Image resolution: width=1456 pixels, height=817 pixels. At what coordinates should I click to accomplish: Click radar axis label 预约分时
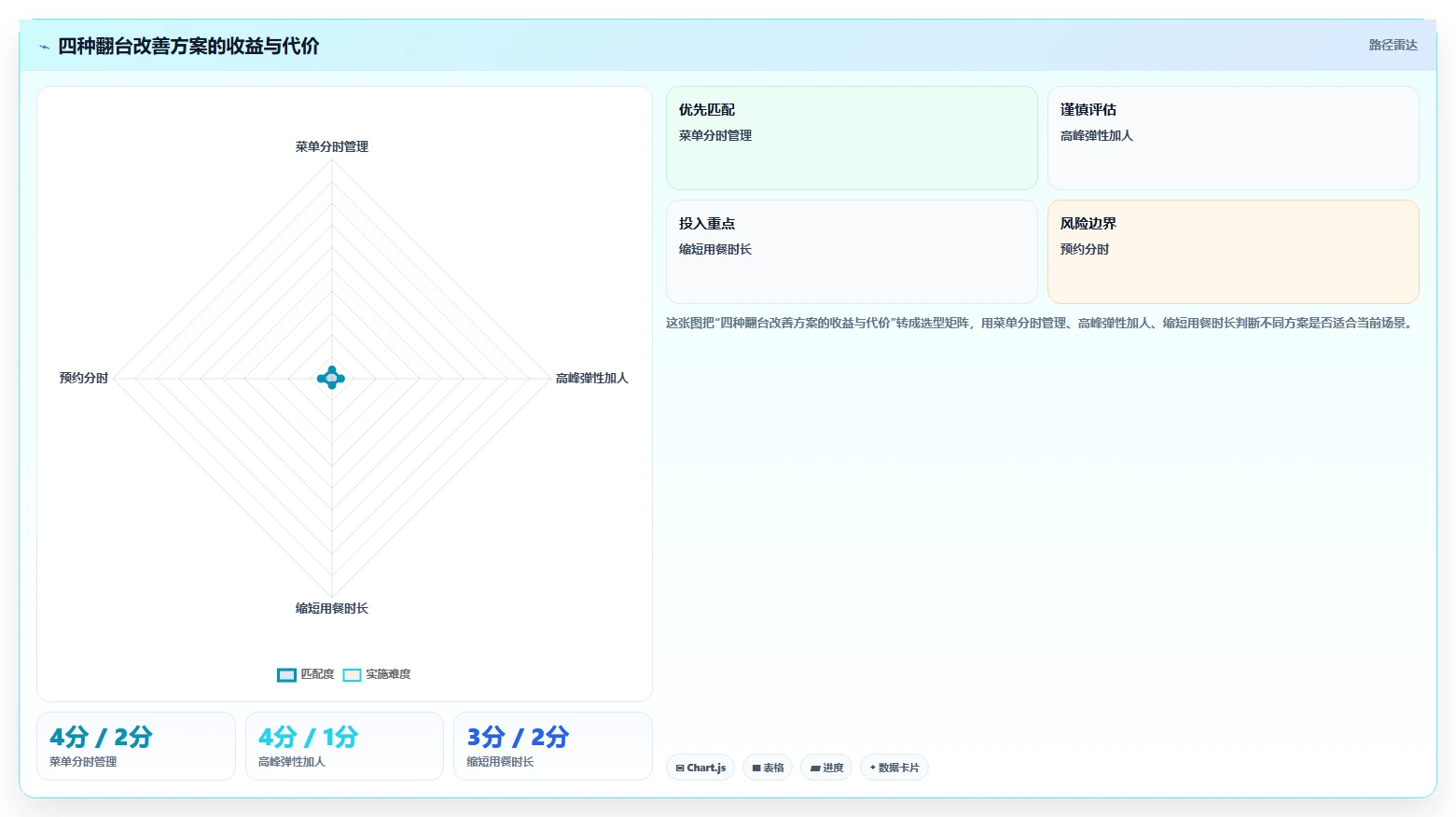(x=84, y=378)
